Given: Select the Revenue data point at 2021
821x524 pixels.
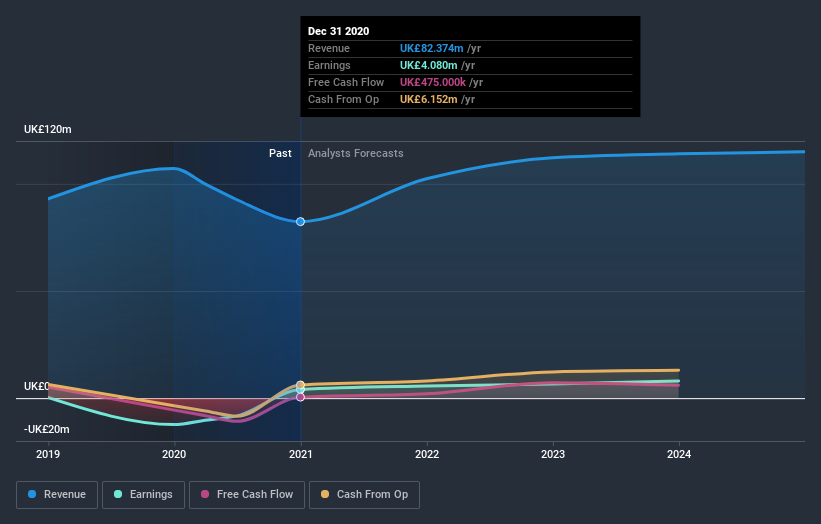Looking at the screenshot, I should coord(301,222).
